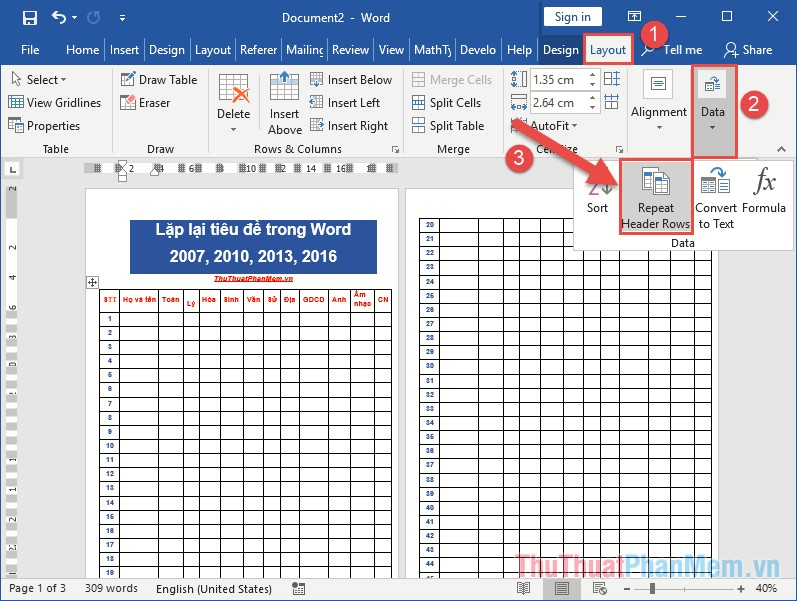The height and width of the screenshot is (601, 797).
Task: Click the Sign in button
Action: [x=572, y=17]
